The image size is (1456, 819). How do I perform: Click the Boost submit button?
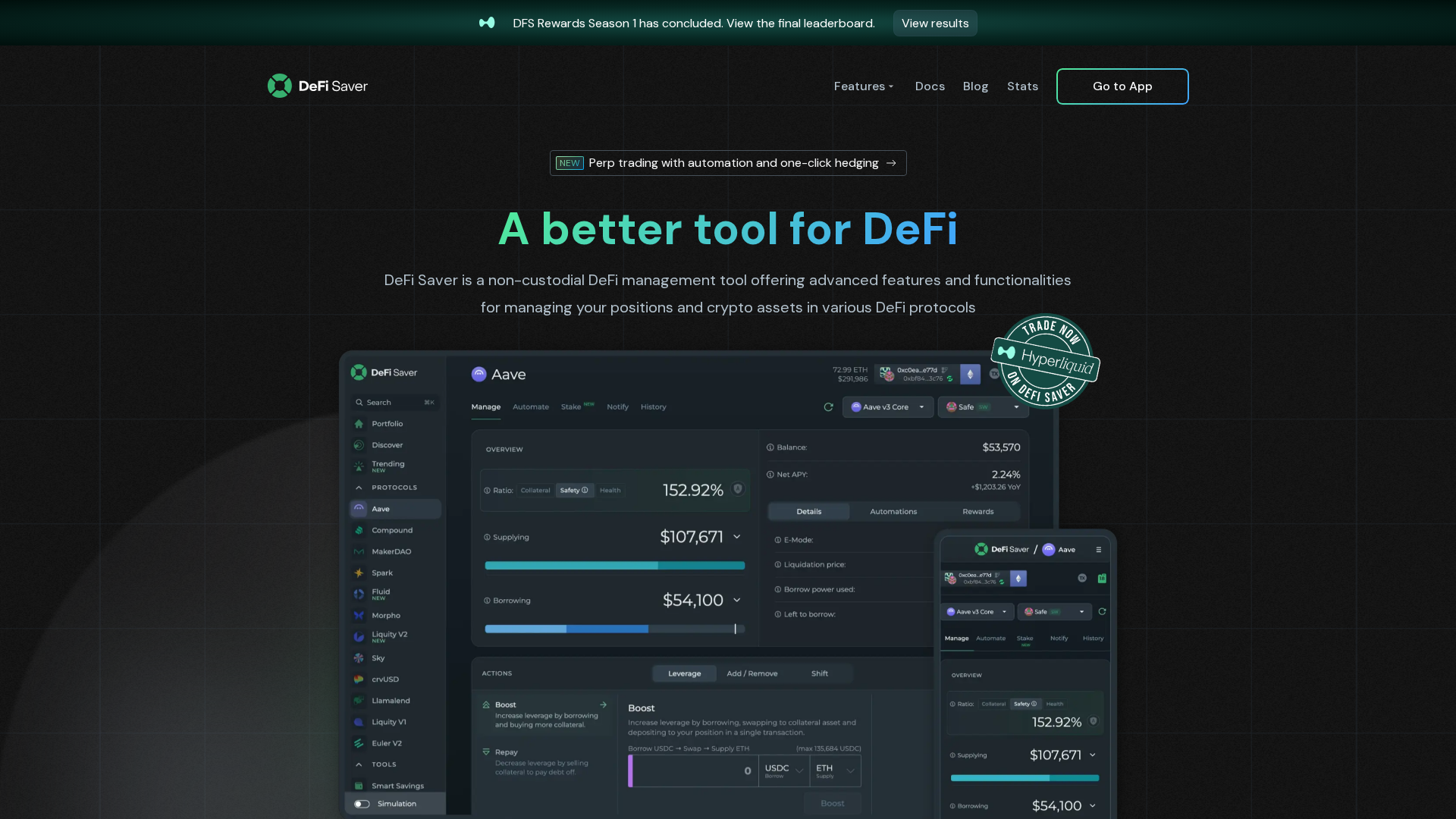coord(832,804)
